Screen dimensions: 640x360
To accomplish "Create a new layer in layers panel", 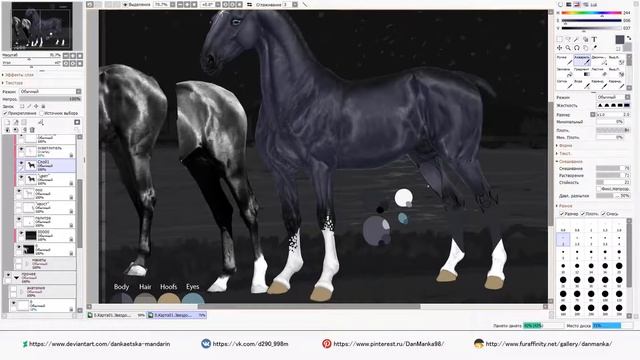I will pyautogui.click(x=7, y=122).
